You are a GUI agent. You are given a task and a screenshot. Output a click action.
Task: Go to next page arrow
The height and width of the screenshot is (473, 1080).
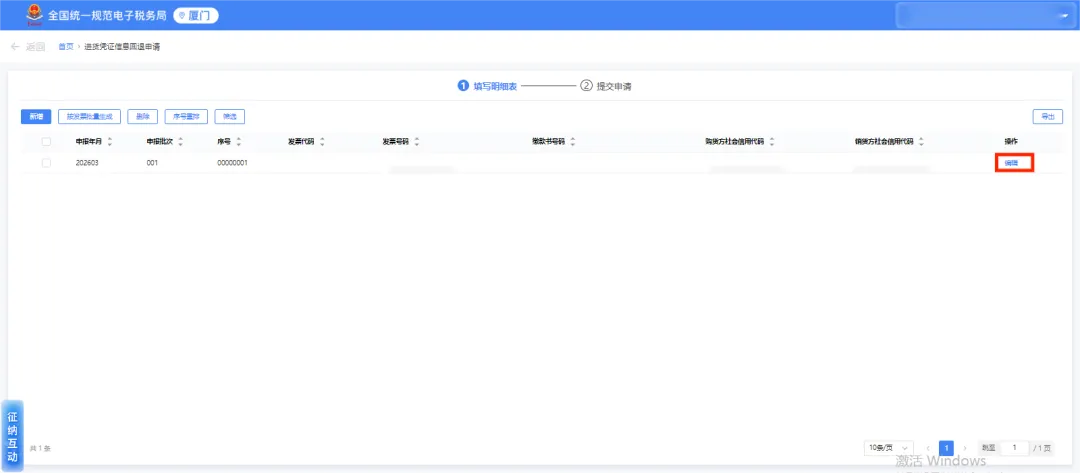pos(965,448)
